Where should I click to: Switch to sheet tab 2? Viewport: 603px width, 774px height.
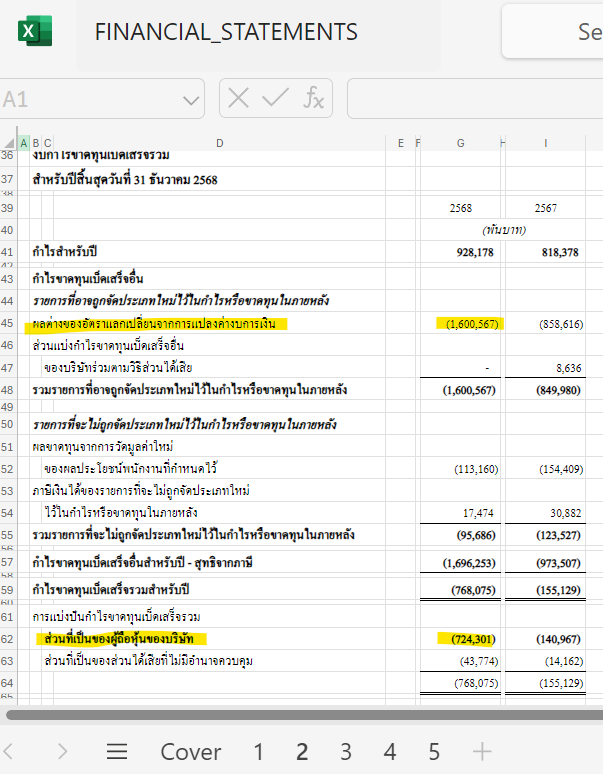[x=302, y=752]
